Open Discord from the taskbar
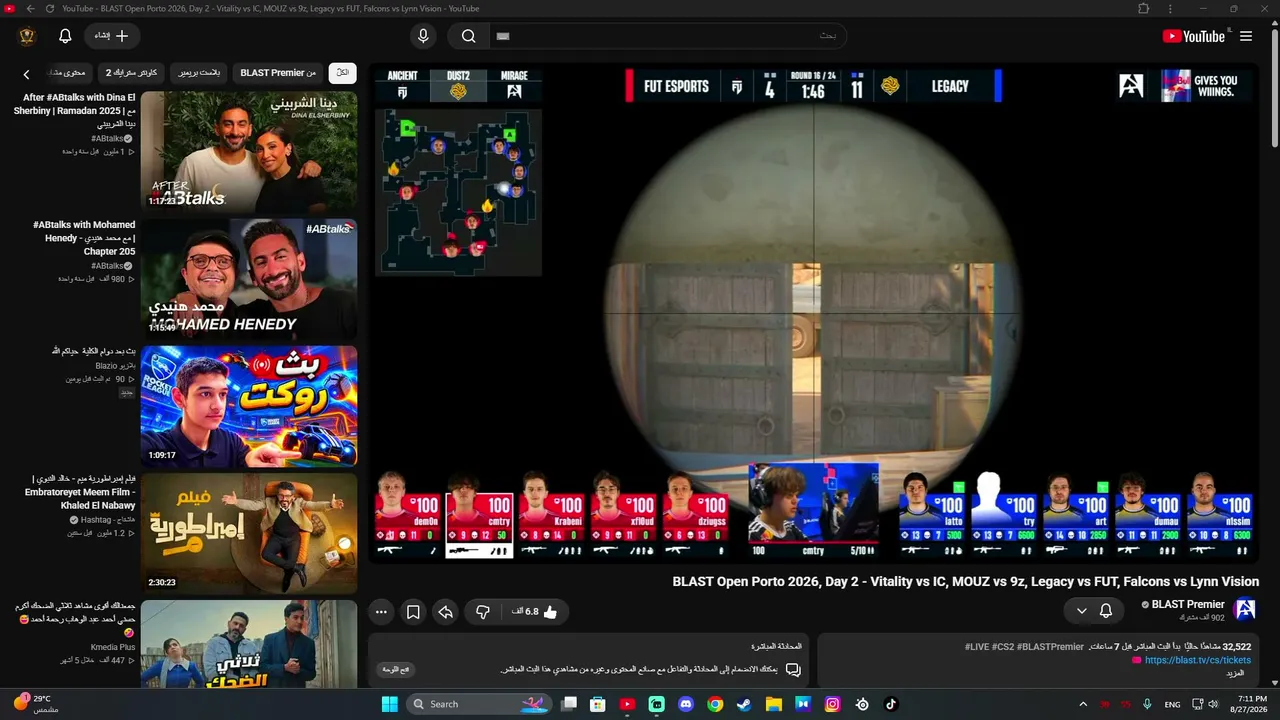Screen dimensions: 1280x720 (x=686, y=704)
